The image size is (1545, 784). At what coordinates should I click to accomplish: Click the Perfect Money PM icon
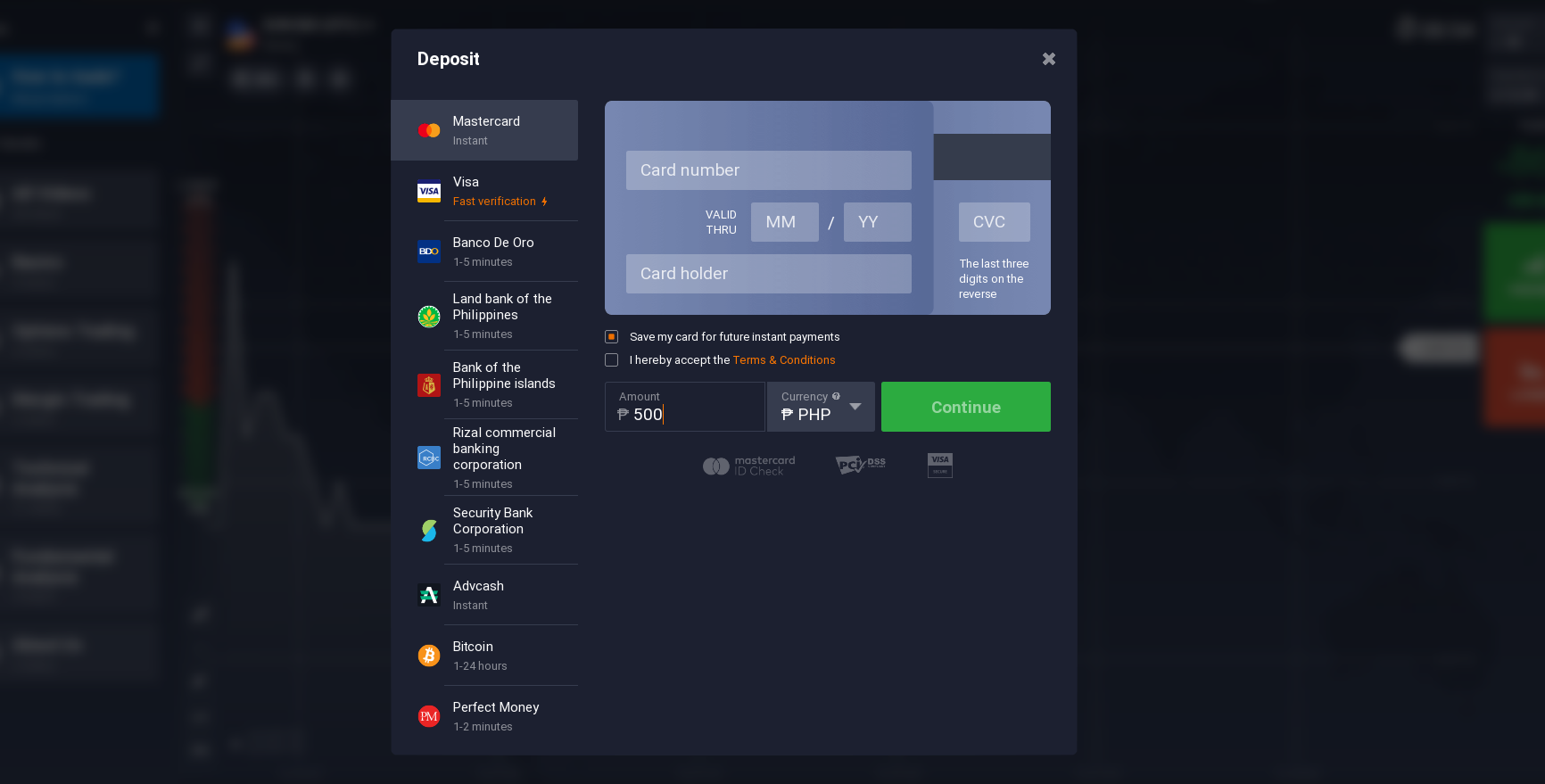click(429, 716)
